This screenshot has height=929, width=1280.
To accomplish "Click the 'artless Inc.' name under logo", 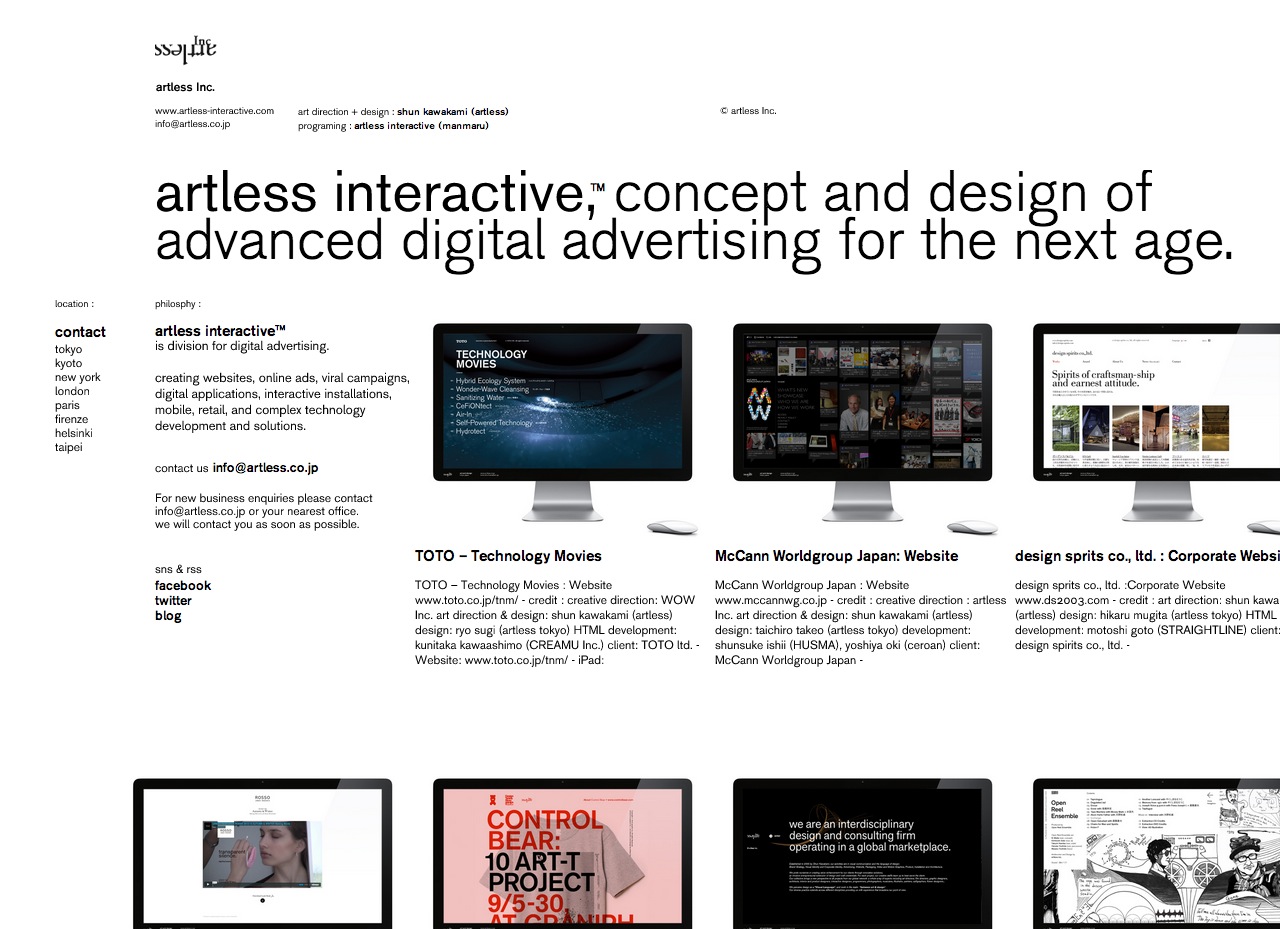I will pyautogui.click(x=185, y=87).
